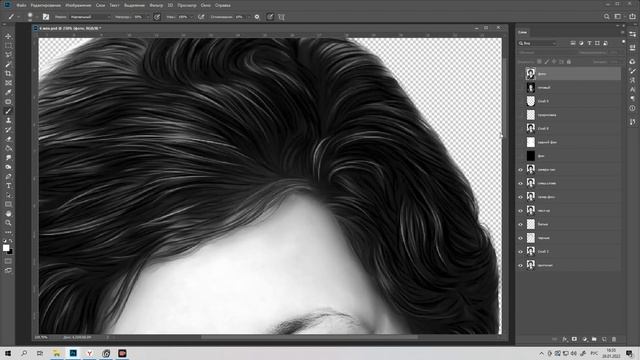The width and height of the screenshot is (640, 360).
Task: Open the tool preset picker arrow
Action: coord(18,17)
